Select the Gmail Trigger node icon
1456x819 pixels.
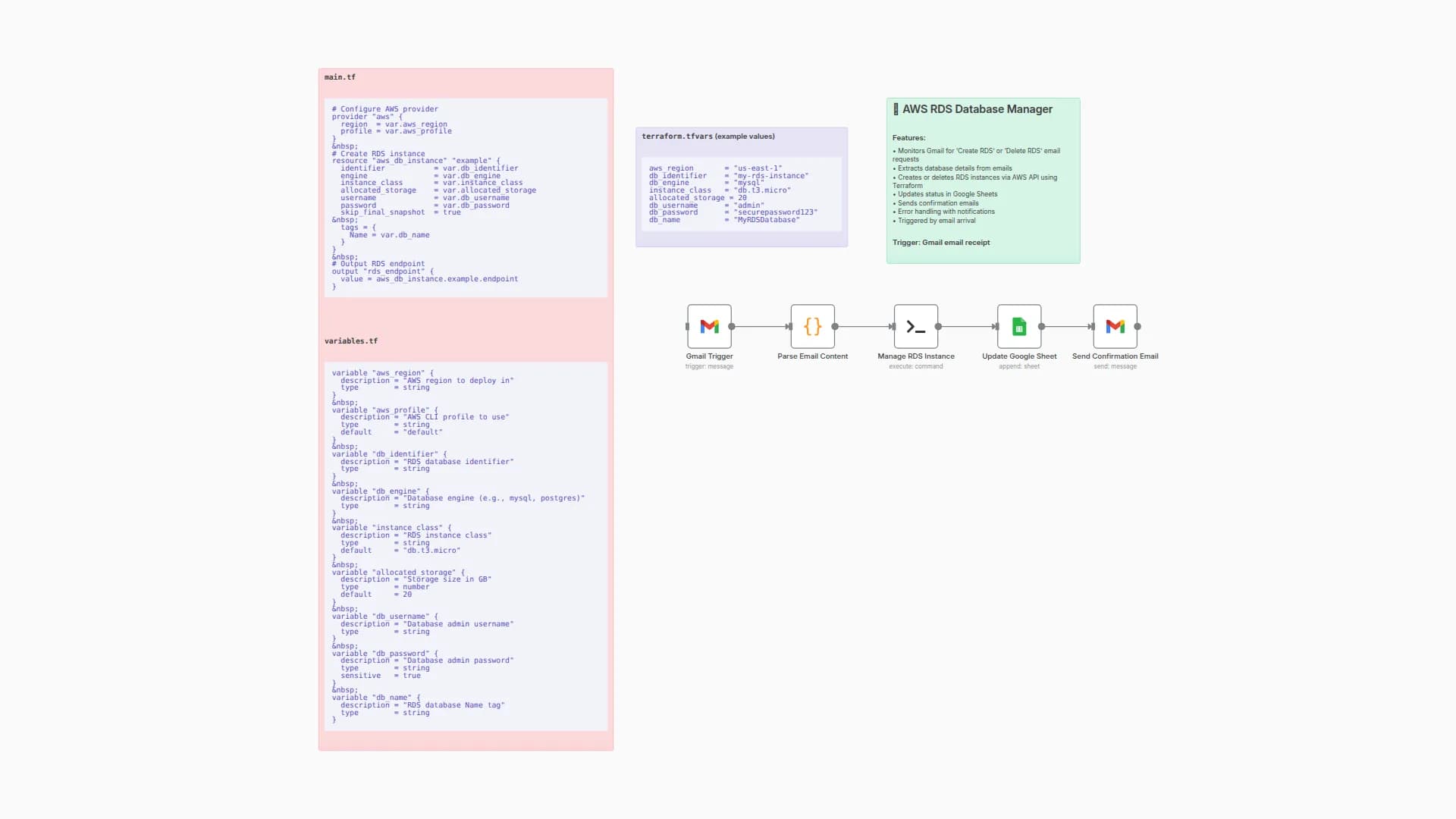[x=709, y=326]
